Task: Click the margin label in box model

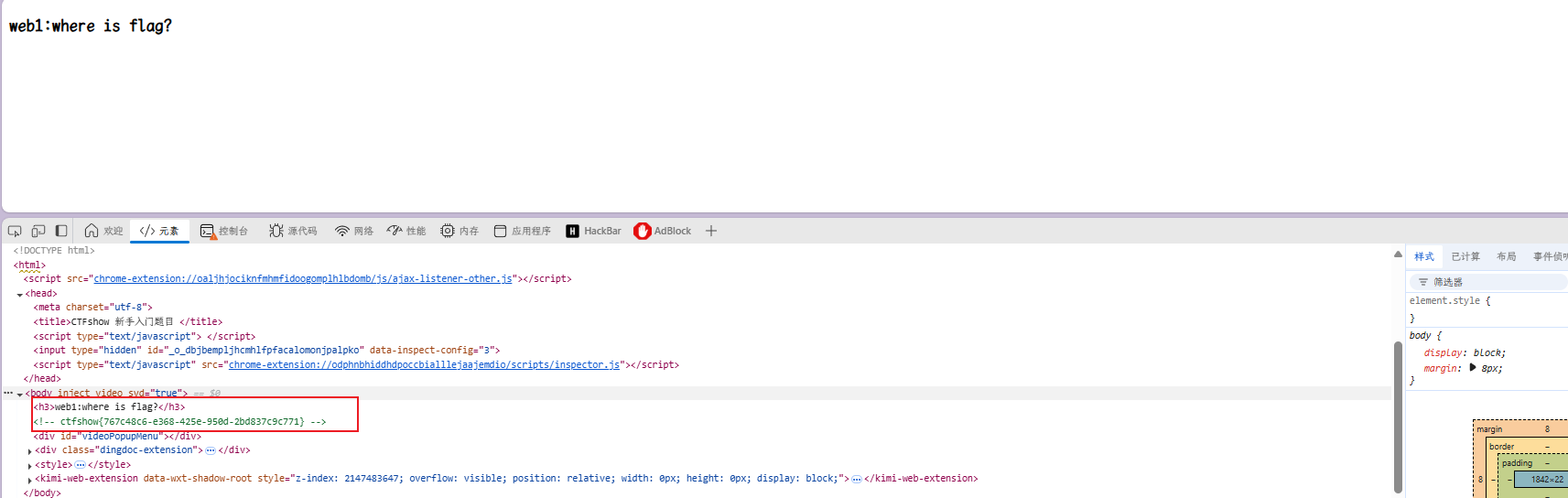Action: pyautogui.click(x=1489, y=429)
